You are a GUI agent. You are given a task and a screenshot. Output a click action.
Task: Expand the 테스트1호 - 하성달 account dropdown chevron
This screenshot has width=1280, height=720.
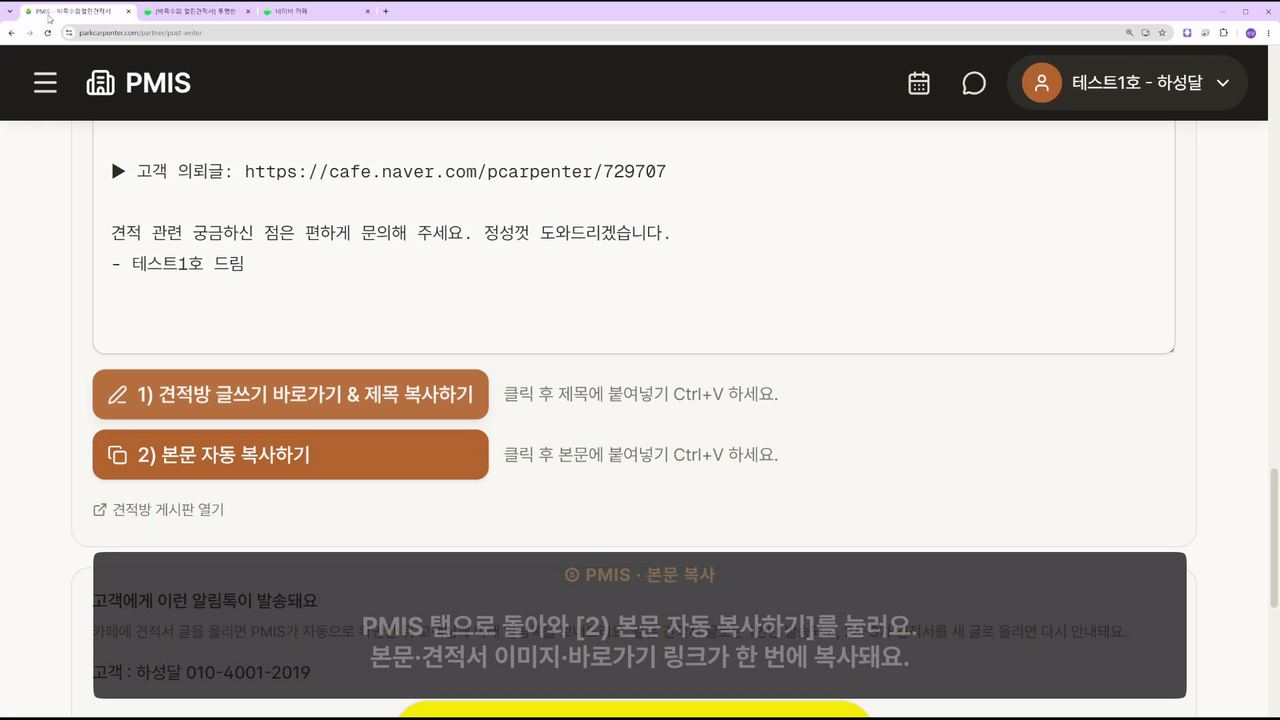pos(1222,83)
